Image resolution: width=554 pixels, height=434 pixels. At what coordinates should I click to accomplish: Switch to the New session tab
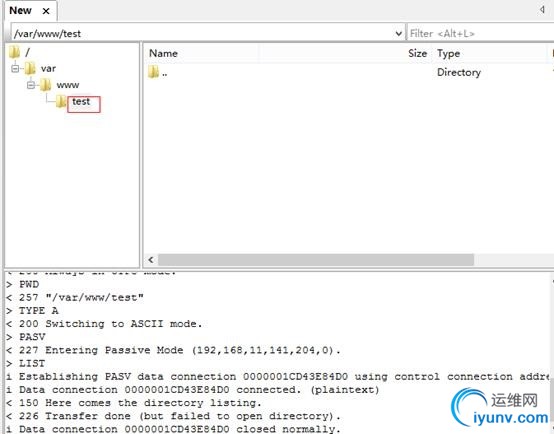20,11
